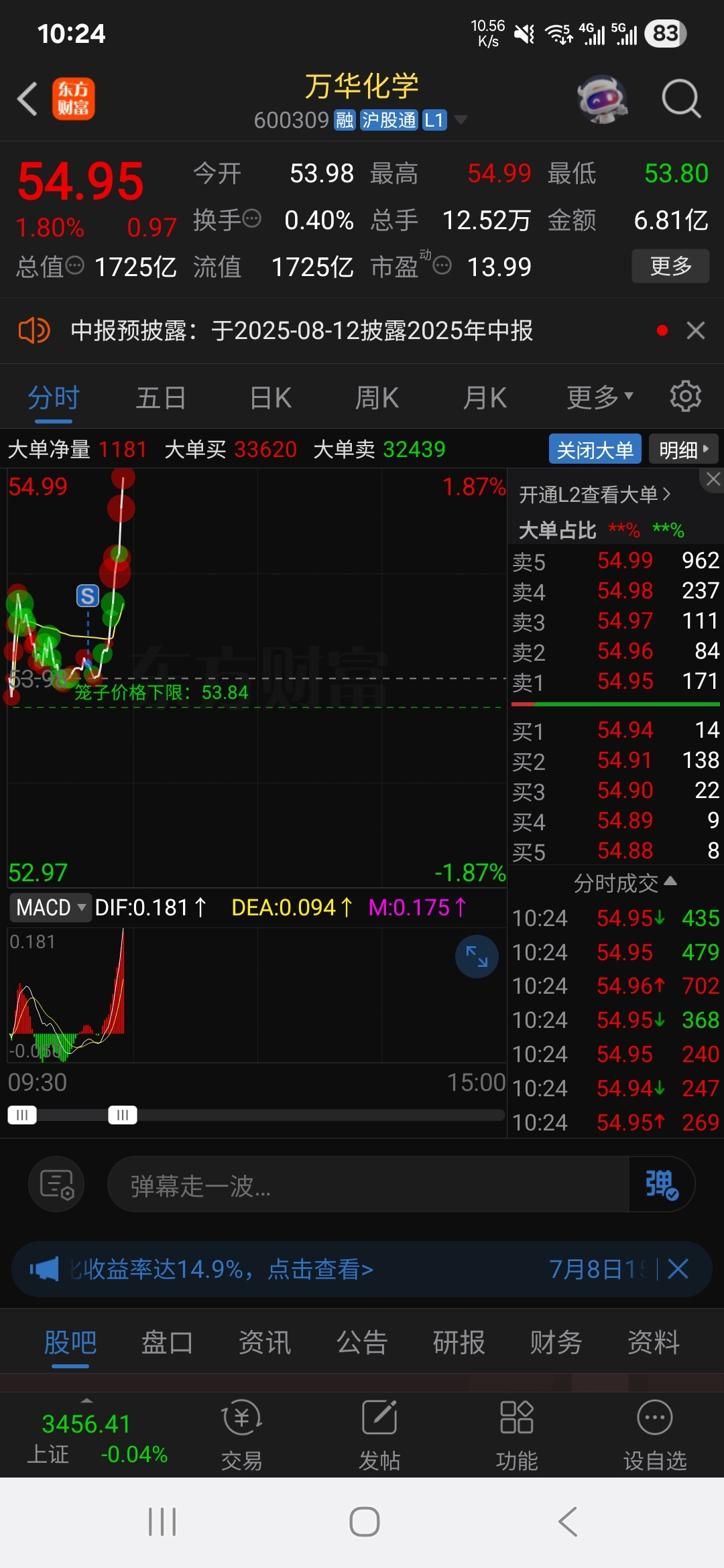Tap the Android home button

[364, 1522]
